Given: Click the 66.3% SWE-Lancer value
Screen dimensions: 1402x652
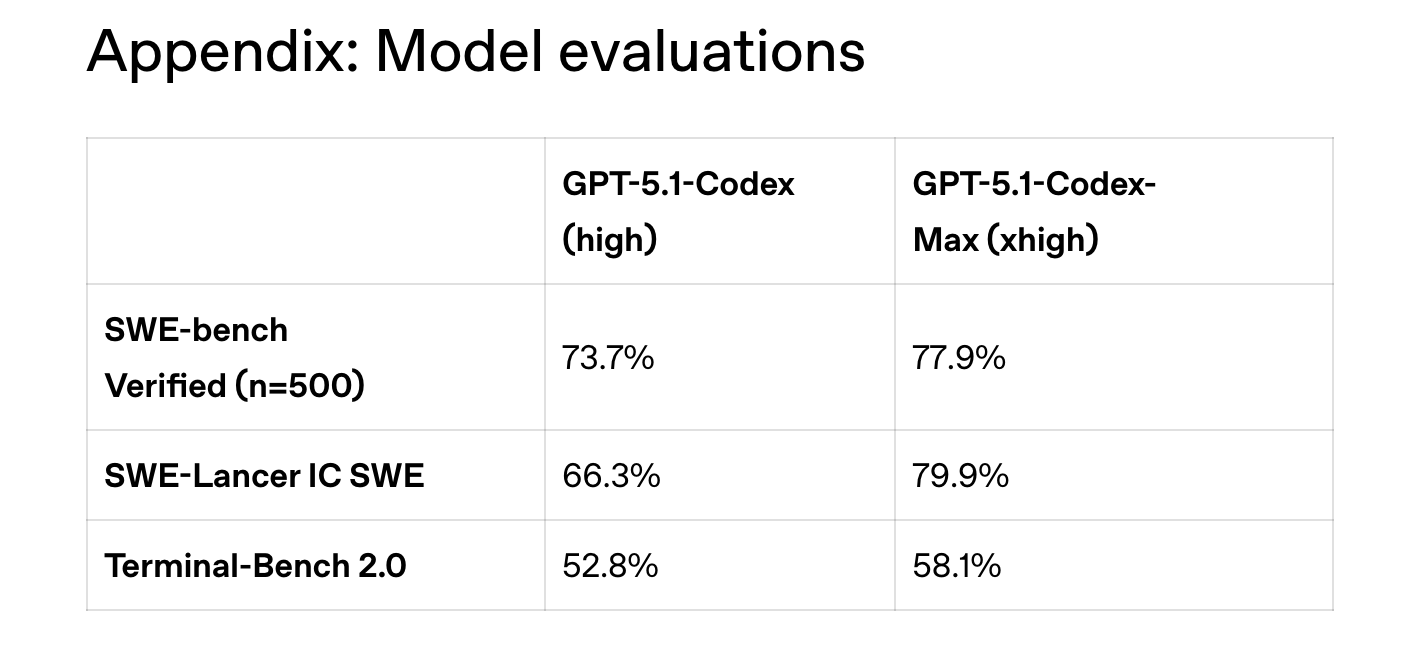Looking at the screenshot, I should 611,475.
